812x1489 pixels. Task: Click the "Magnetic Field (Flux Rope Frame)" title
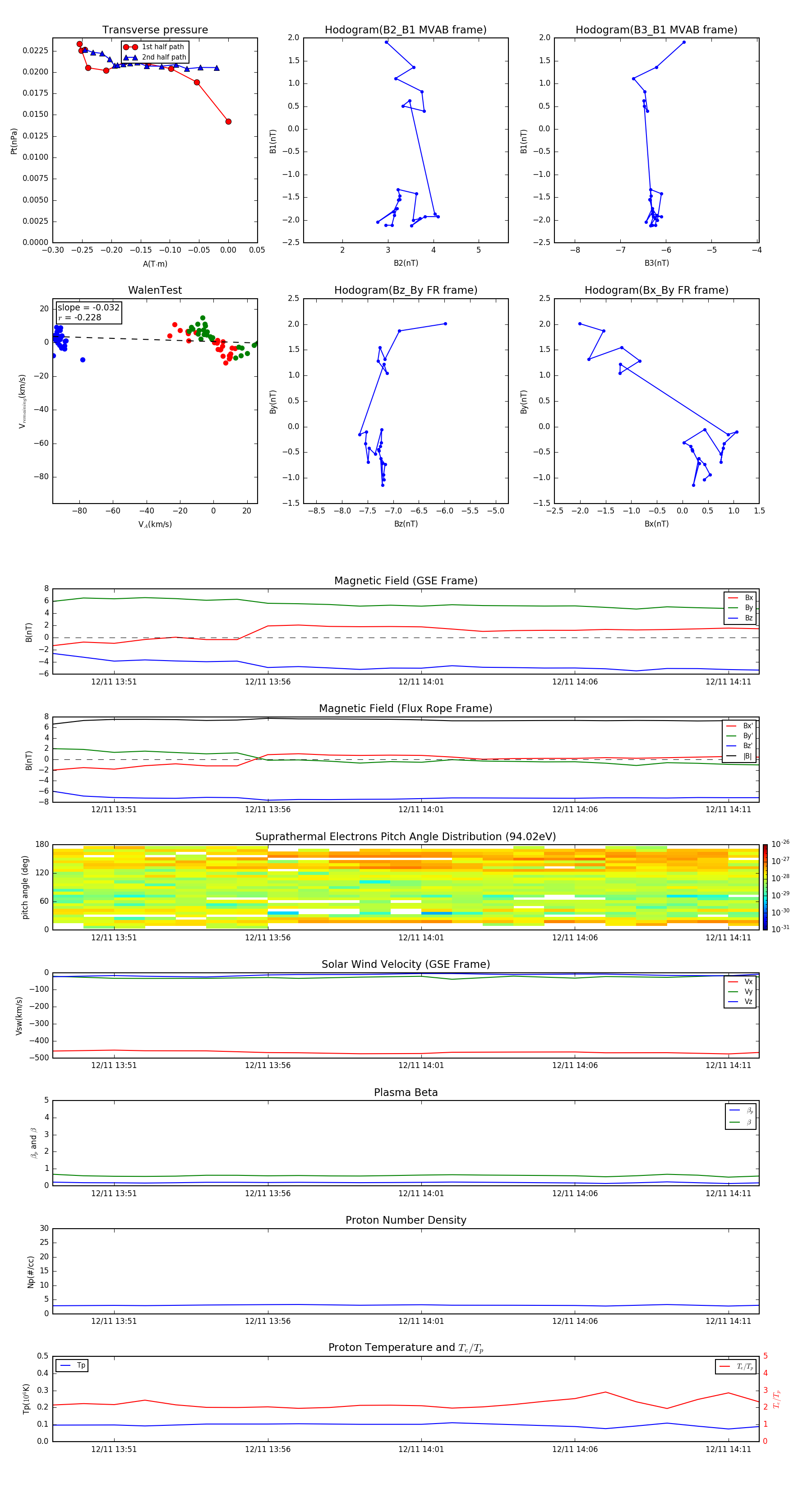pos(406,709)
